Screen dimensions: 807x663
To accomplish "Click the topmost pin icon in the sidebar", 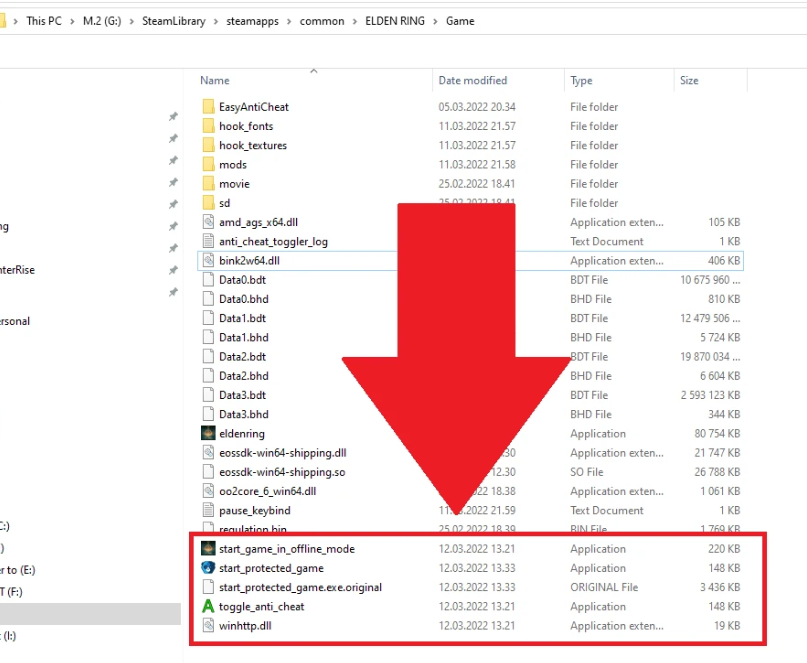I will click(x=173, y=117).
